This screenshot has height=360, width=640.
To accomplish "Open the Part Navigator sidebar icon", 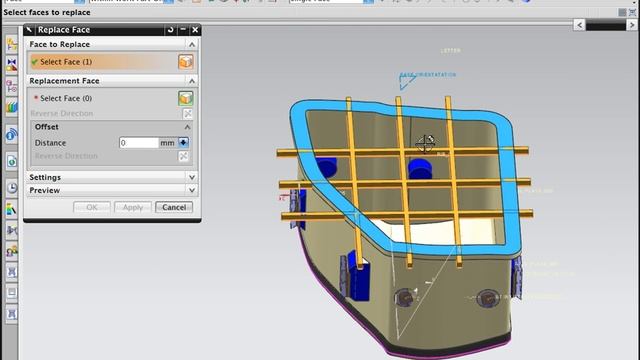I will tap(11, 86).
